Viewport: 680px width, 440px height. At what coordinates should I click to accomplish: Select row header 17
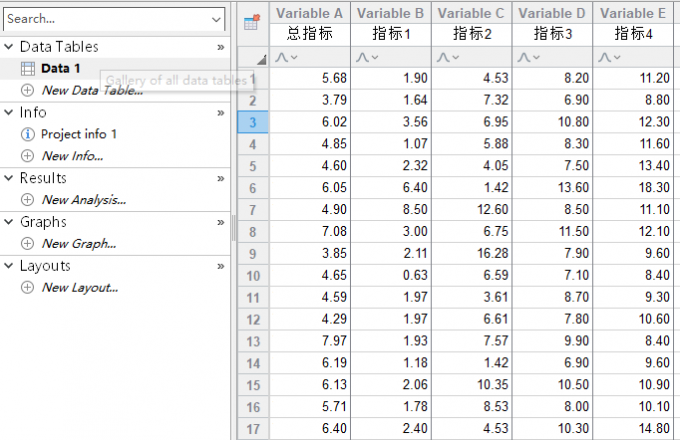tap(253, 429)
